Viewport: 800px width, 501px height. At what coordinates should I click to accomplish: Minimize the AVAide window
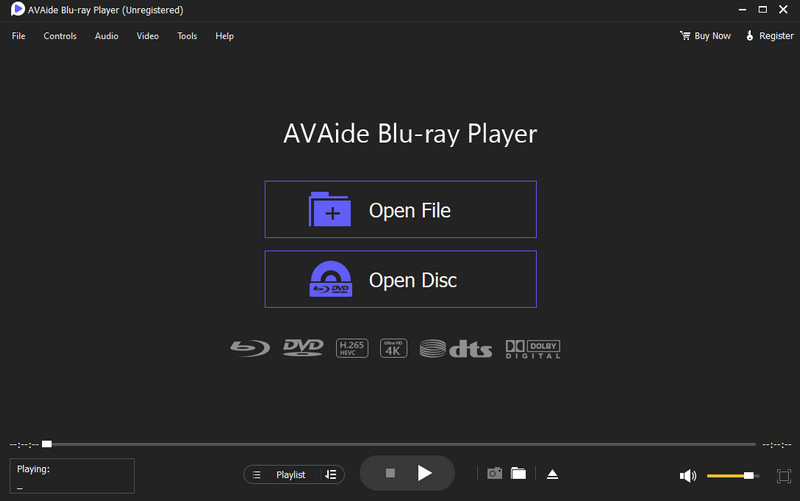tap(742, 10)
